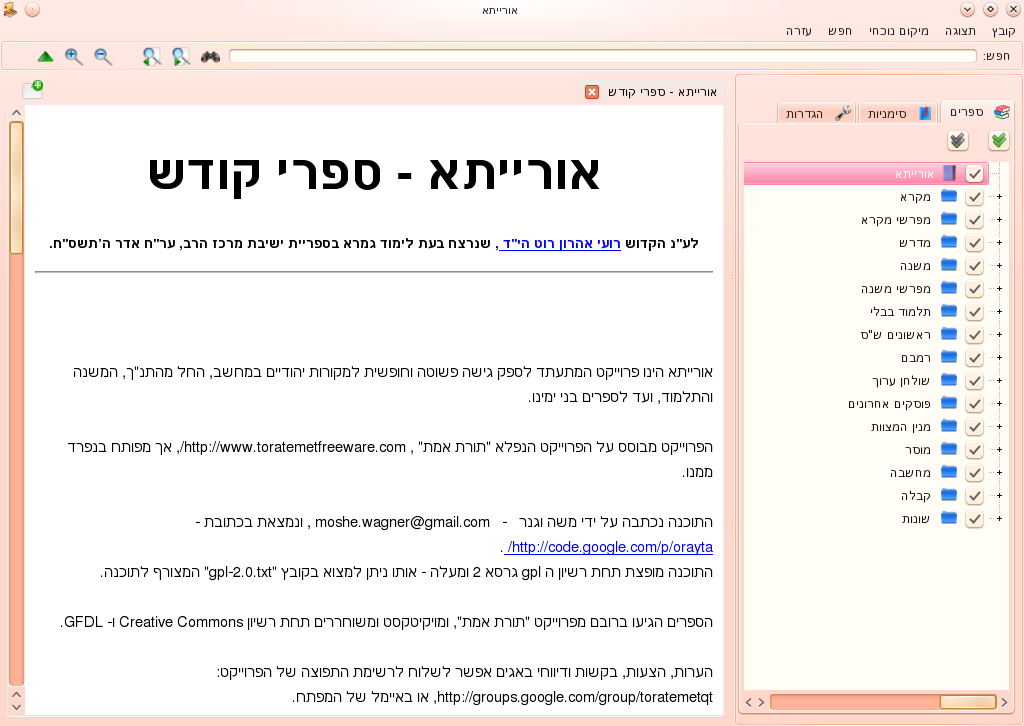Click the green up triangle icon
This screenshot has width=1024, height=726.
pyautogui.click(x=45, y=57)
